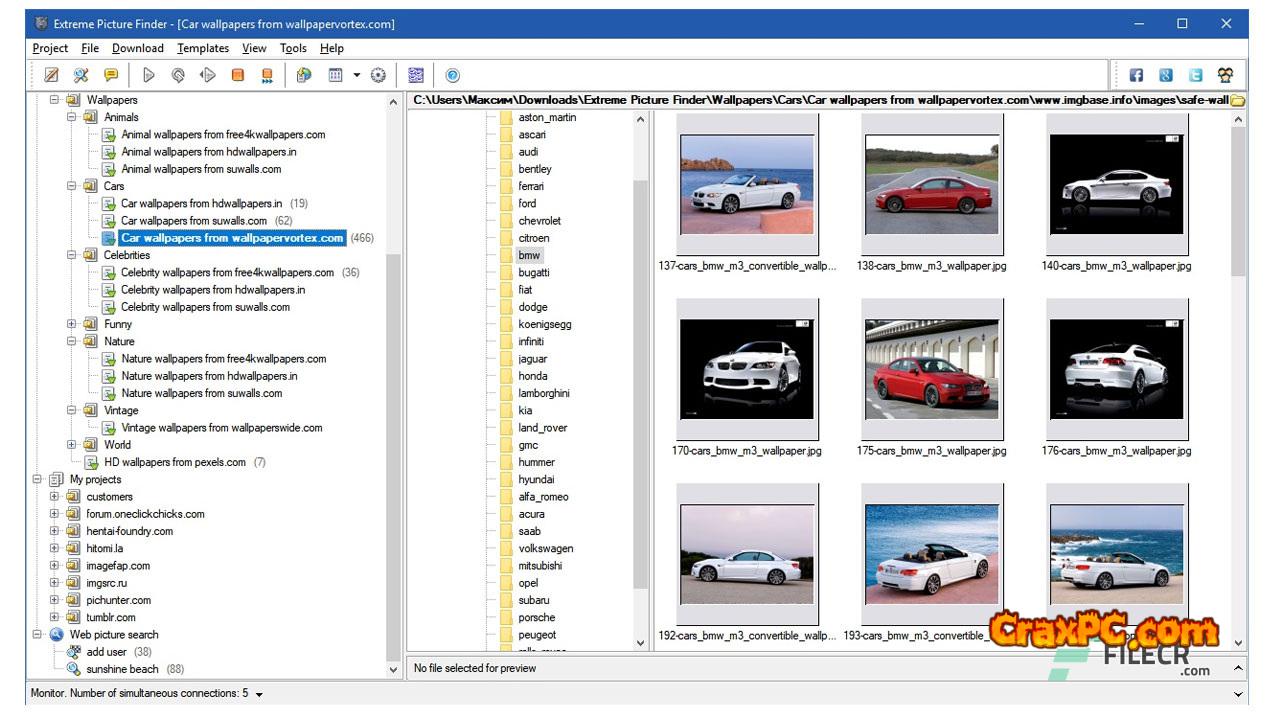Open project properties wrench icon
This screenshot has height=720, width=1280.
pyautogui.click(x=81, y=75)
